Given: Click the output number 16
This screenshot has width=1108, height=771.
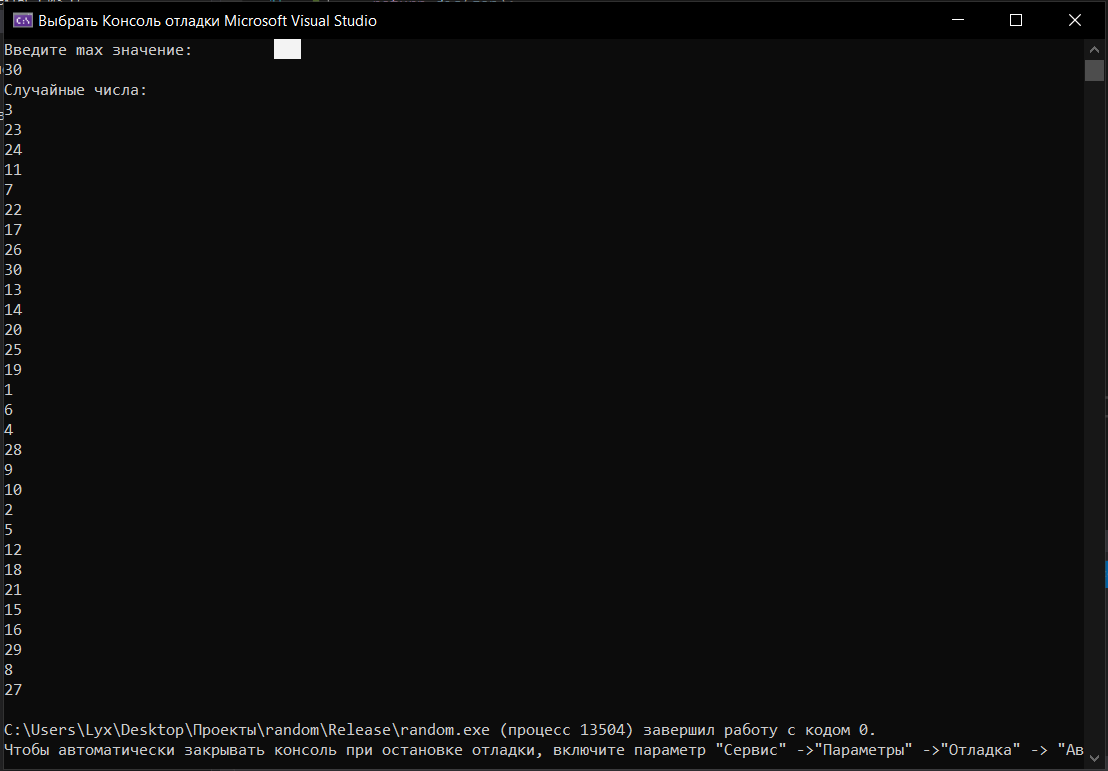Looking at the screenshot, I should point(13,630).
